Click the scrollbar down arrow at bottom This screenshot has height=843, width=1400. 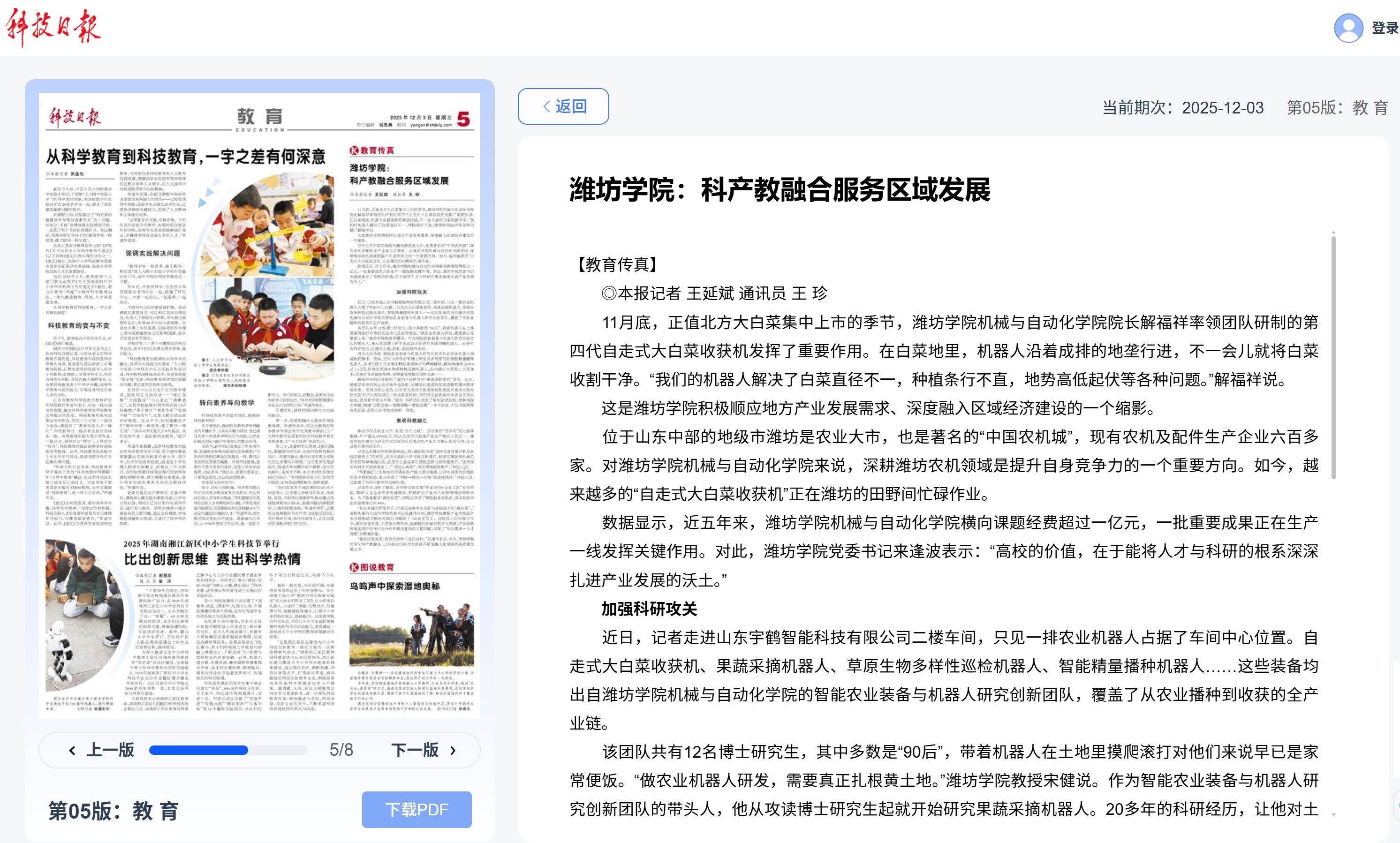[1333, 815]
